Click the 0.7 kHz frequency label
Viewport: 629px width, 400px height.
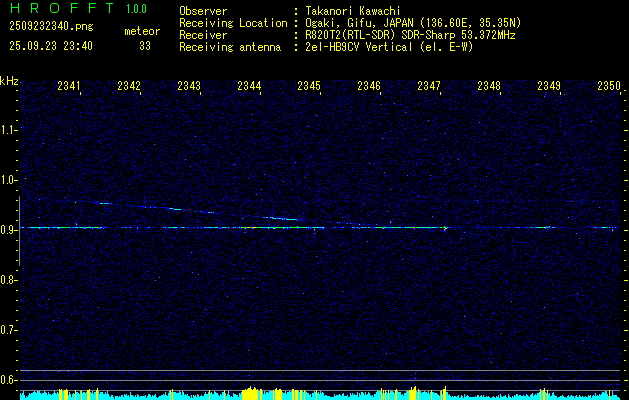pyautogui.click(x=9, y=329)
